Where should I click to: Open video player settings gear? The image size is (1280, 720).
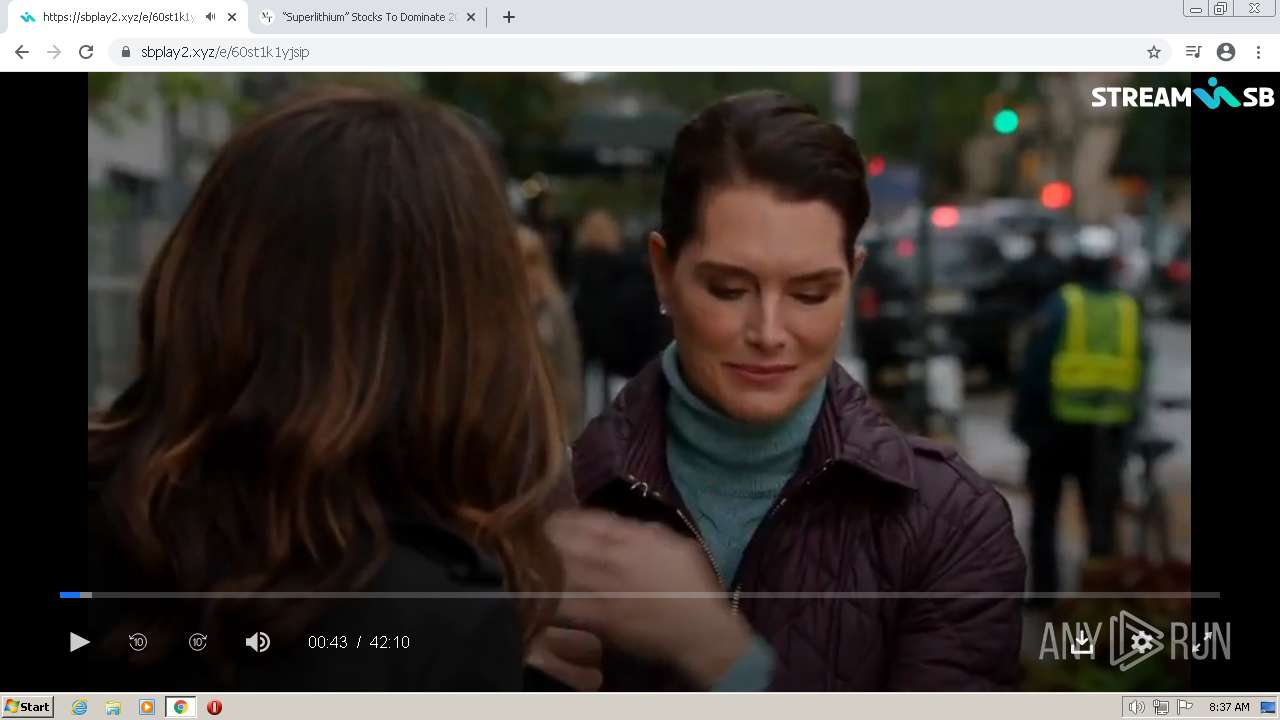click(x=1142, y=642)
